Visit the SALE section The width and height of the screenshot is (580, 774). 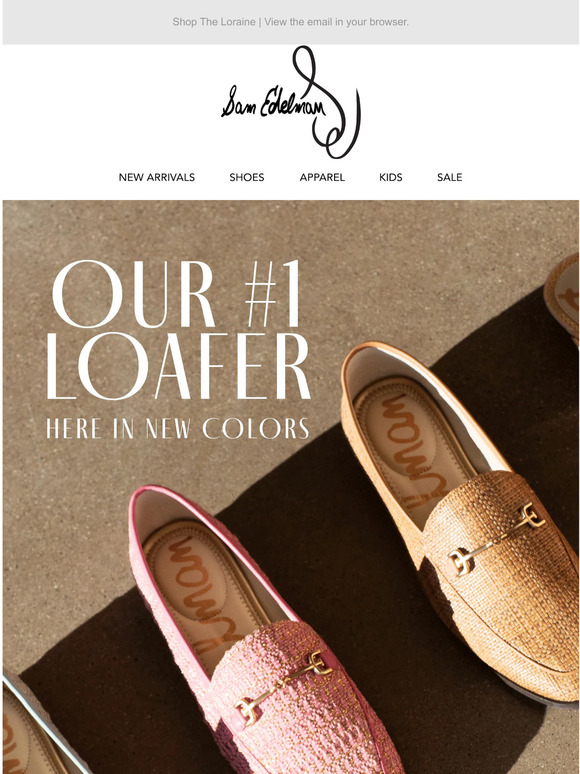(449, 177)
